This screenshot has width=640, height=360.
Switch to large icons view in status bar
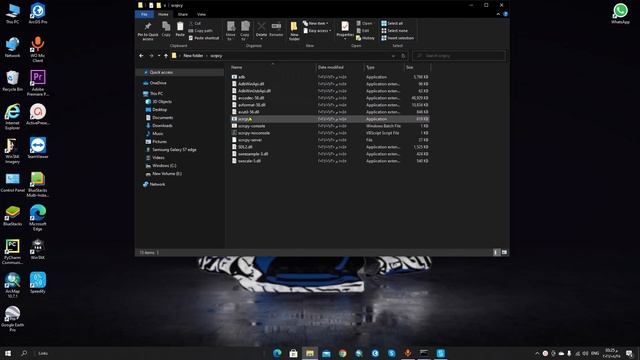(x=504, y=252)
